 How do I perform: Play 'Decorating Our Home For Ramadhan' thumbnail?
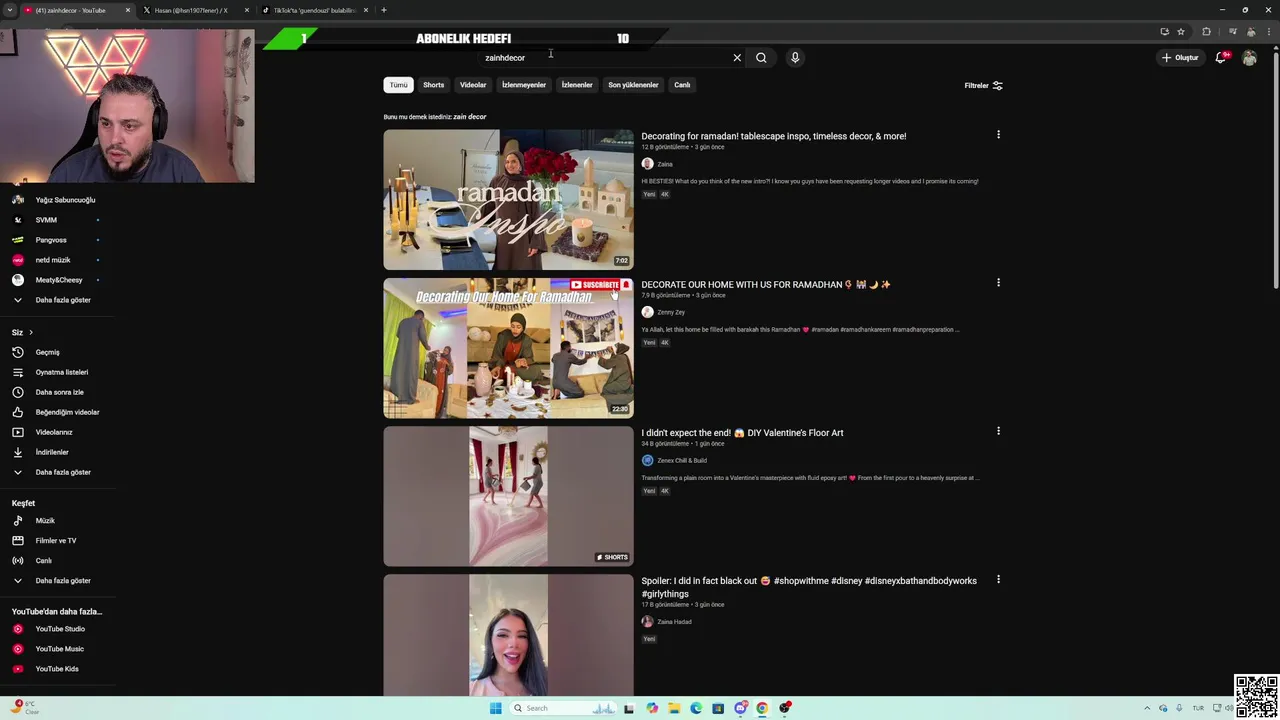point(508,348)
